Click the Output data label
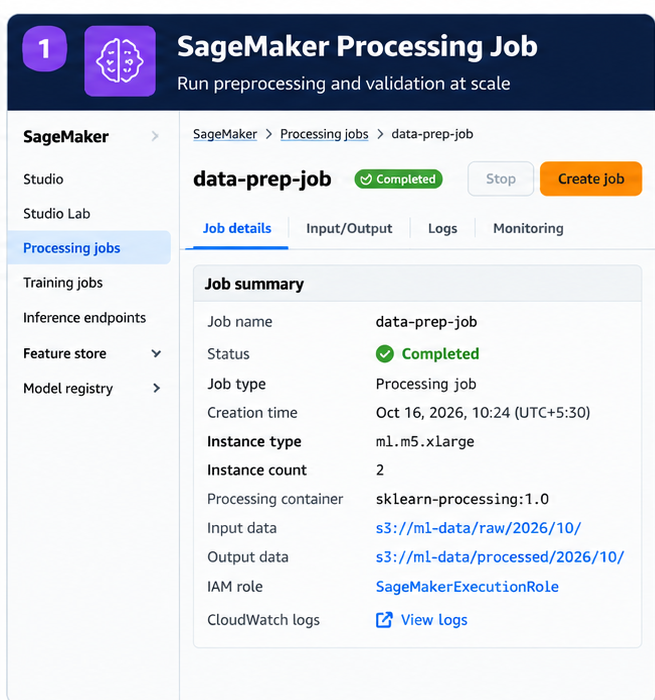655x700 pixels. point(248,557)
